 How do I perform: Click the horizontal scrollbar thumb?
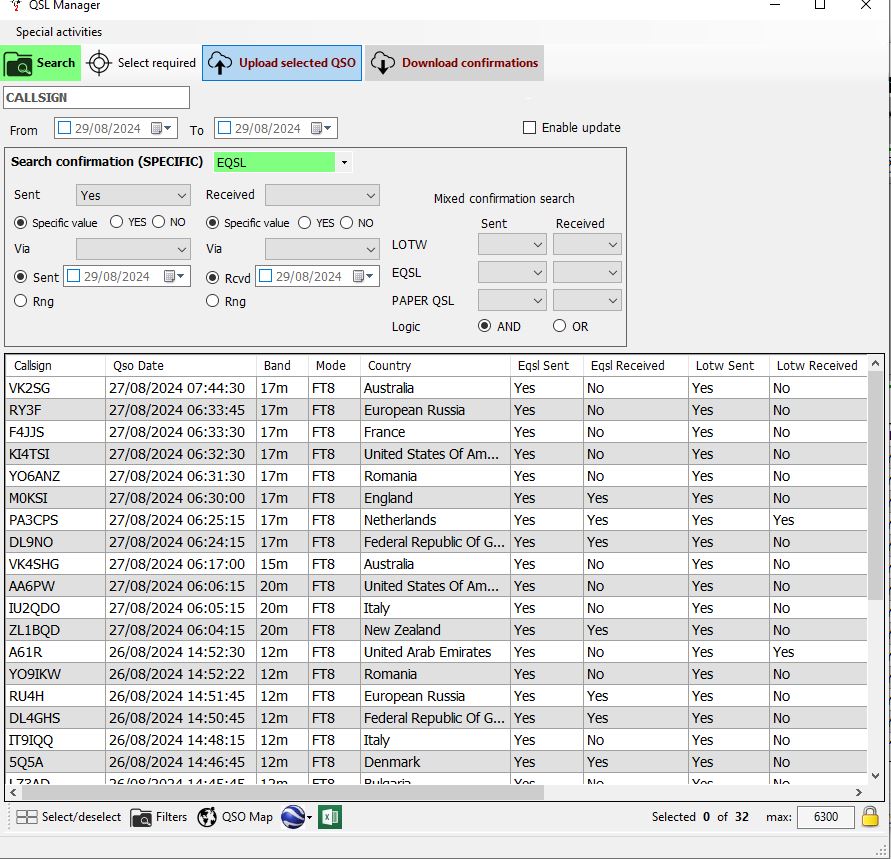(282, 792)
